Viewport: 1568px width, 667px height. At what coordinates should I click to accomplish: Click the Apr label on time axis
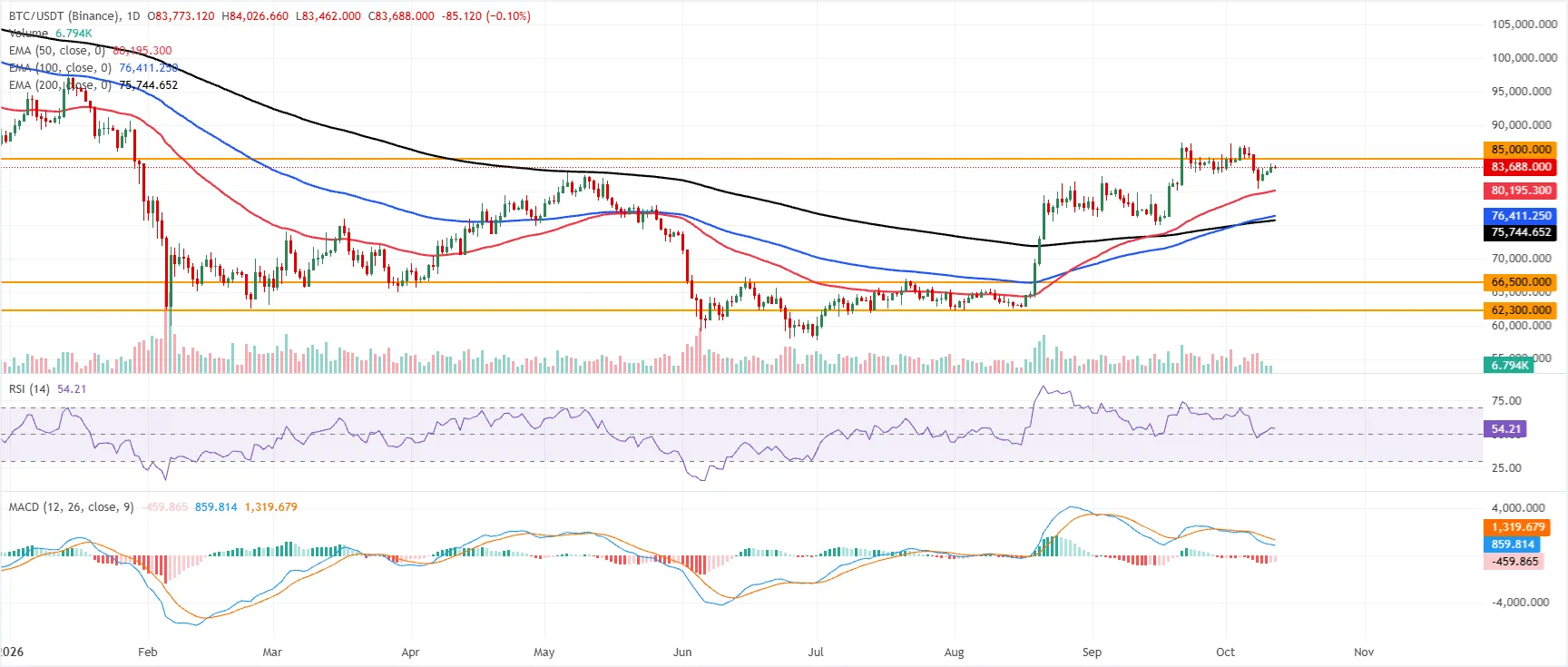click(410, 652)
